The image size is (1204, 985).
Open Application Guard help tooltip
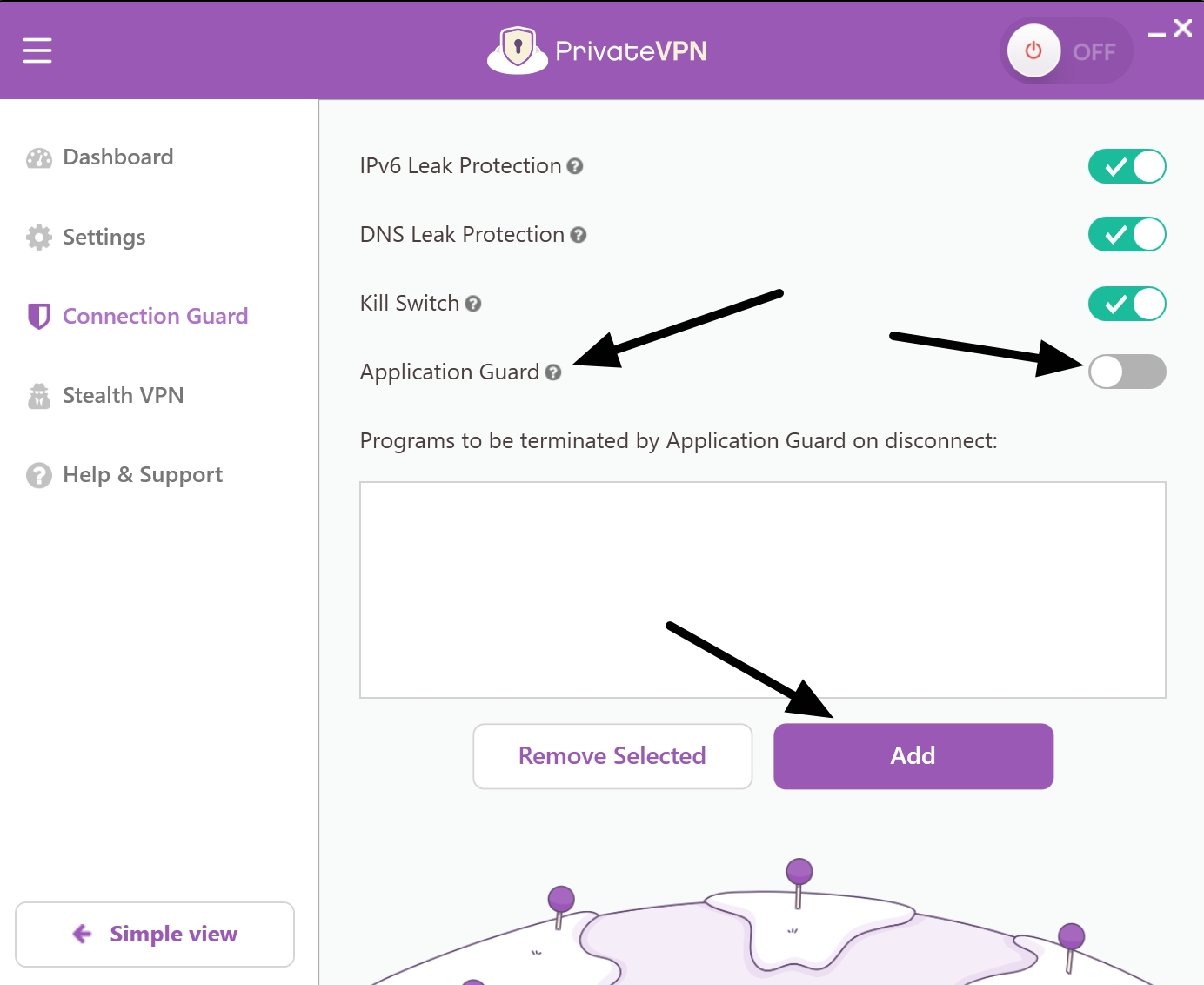pyautogui.click(x=554, y=372)
